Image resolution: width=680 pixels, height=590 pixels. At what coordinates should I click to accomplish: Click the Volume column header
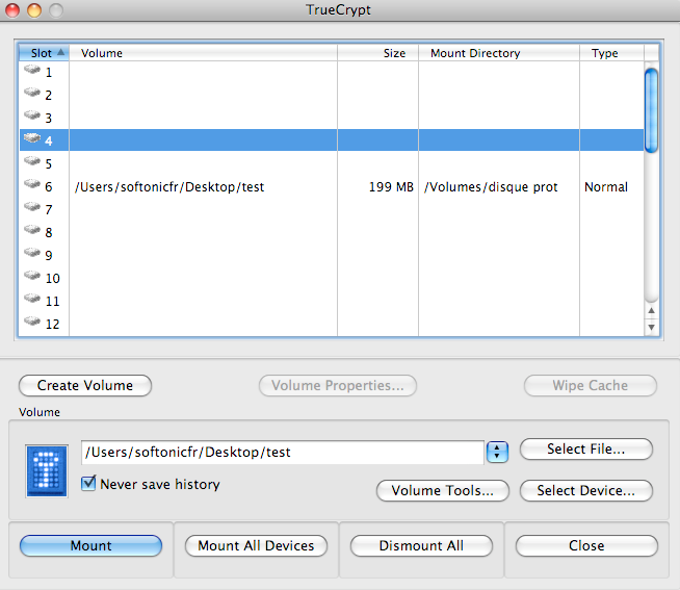point(203,53)
